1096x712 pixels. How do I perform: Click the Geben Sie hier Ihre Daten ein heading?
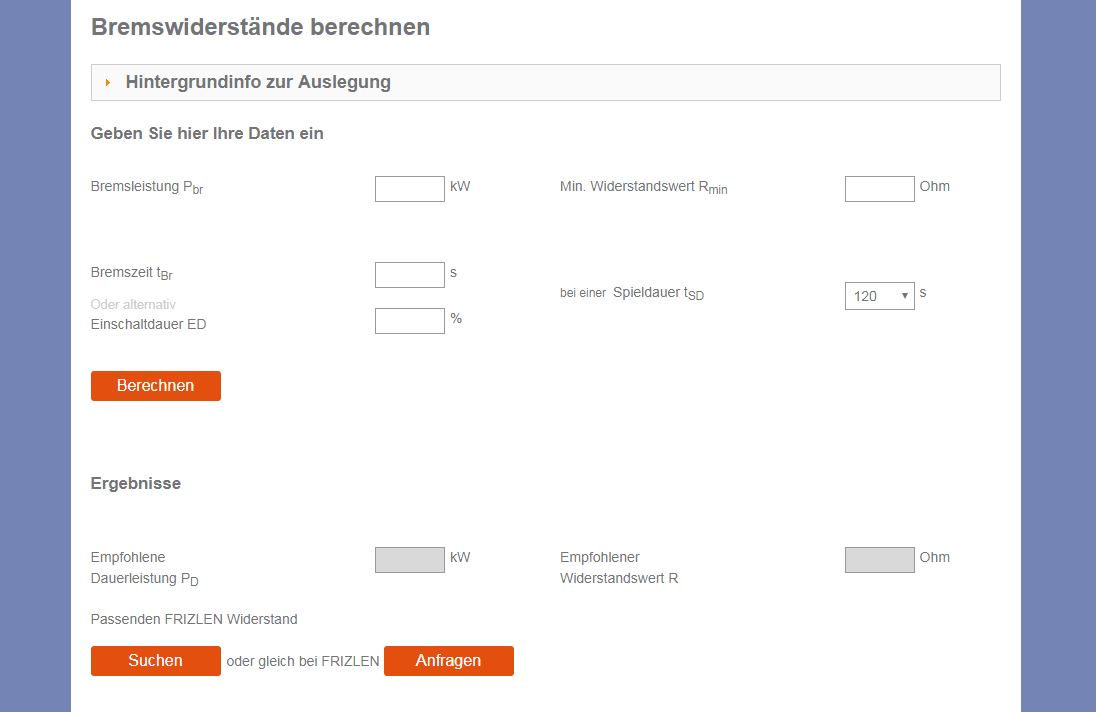pos(207,133)
